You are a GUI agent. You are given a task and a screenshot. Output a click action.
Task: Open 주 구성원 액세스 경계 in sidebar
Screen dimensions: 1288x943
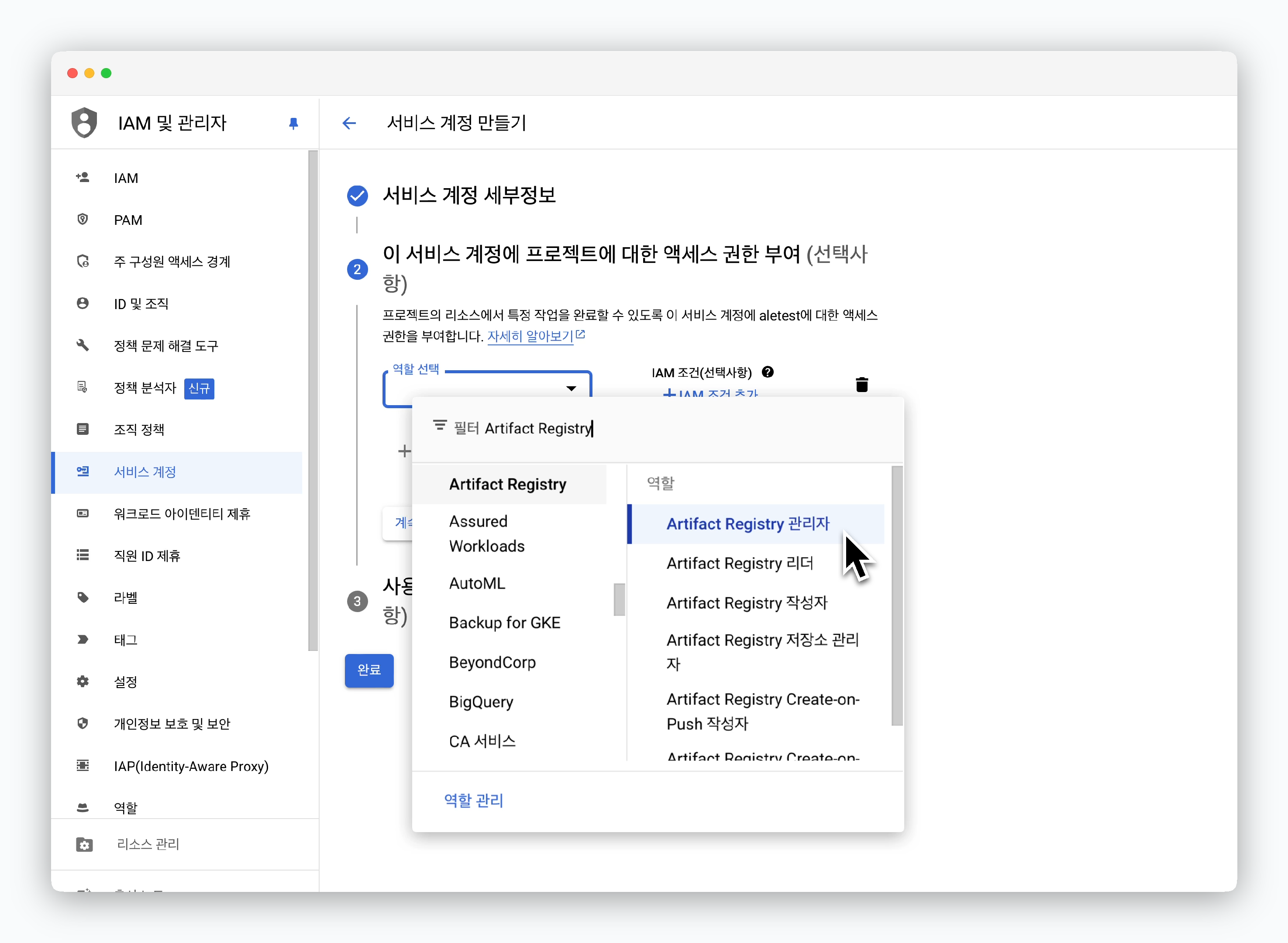(x=177, y=262)
